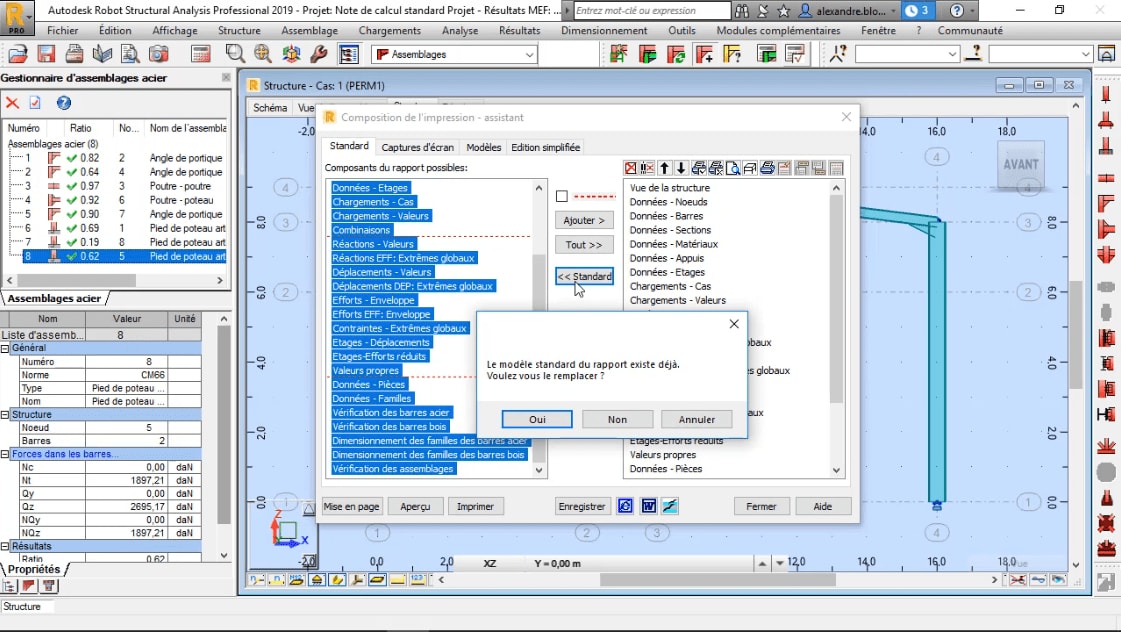Open the empty dropdown beside bar query icon
The height and width of the screenshot is (632, 1121).
pyautogui.click(x=1085, y=54)
